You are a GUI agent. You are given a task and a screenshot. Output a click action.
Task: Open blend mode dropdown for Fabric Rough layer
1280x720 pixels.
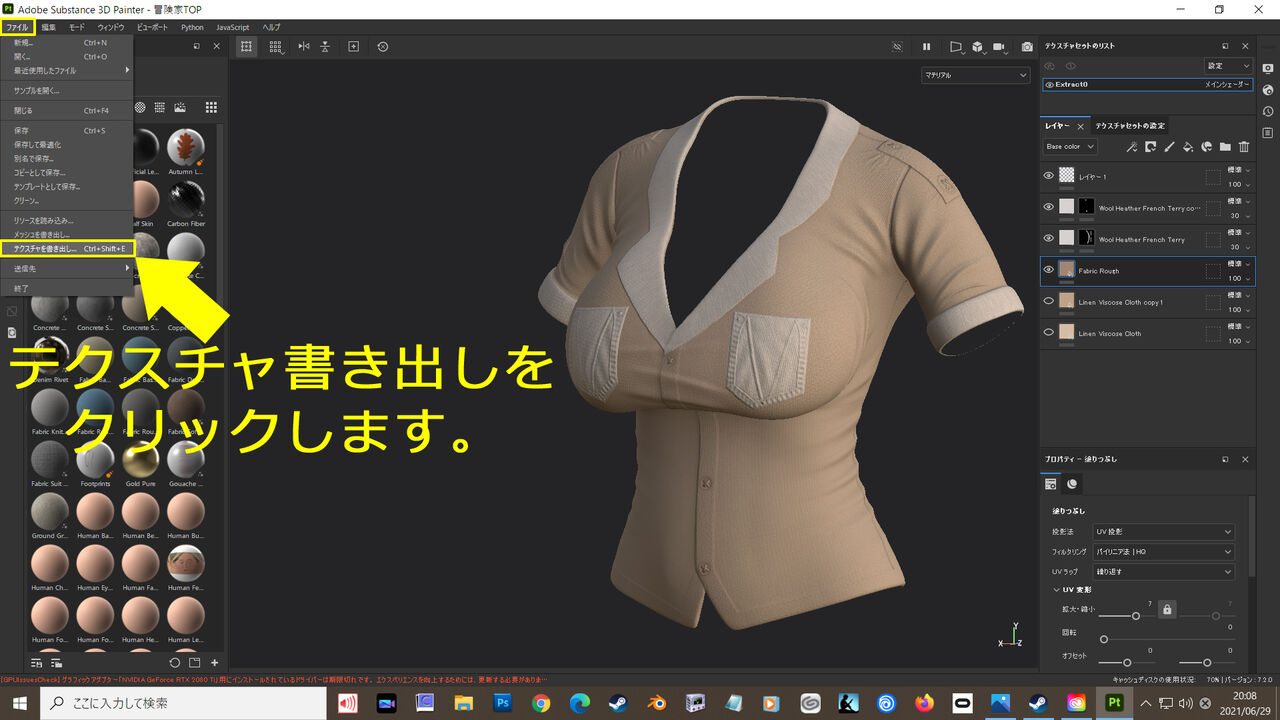click(1240, 264)
